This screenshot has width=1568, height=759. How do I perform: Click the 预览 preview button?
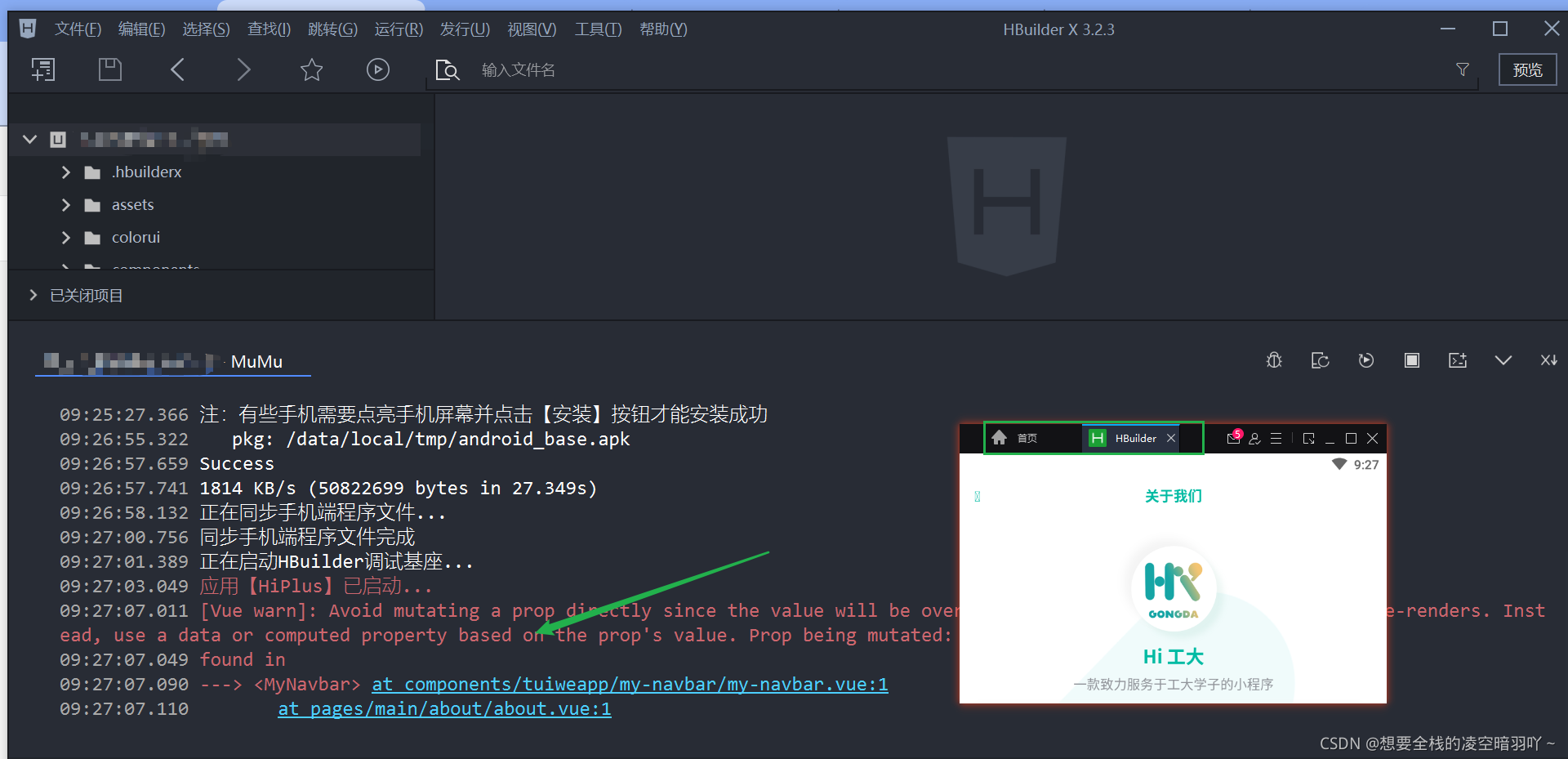pyautogui.click(x=1527, y=69)
